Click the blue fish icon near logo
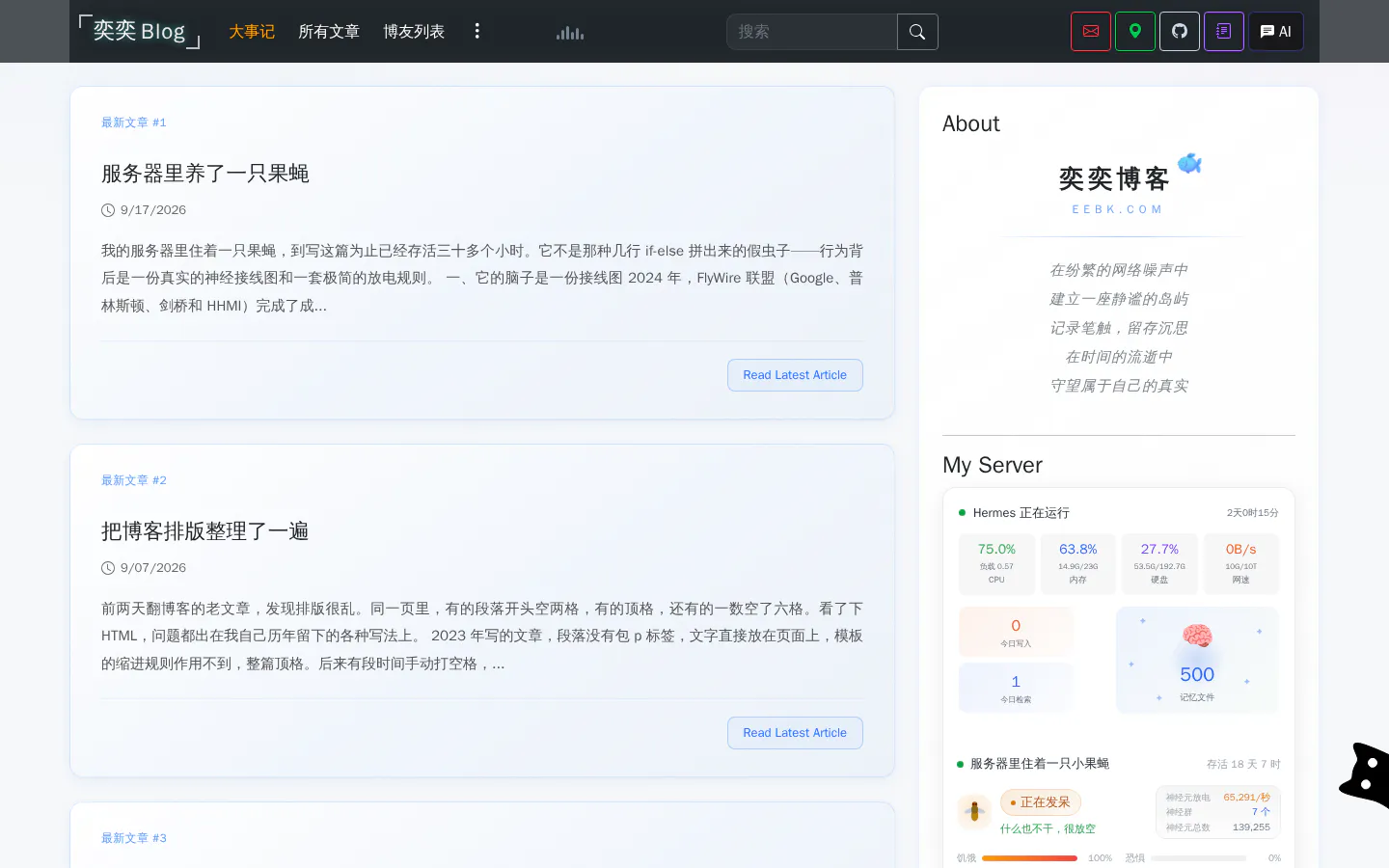1389x868 pixels. click(x=1189, y=163)
